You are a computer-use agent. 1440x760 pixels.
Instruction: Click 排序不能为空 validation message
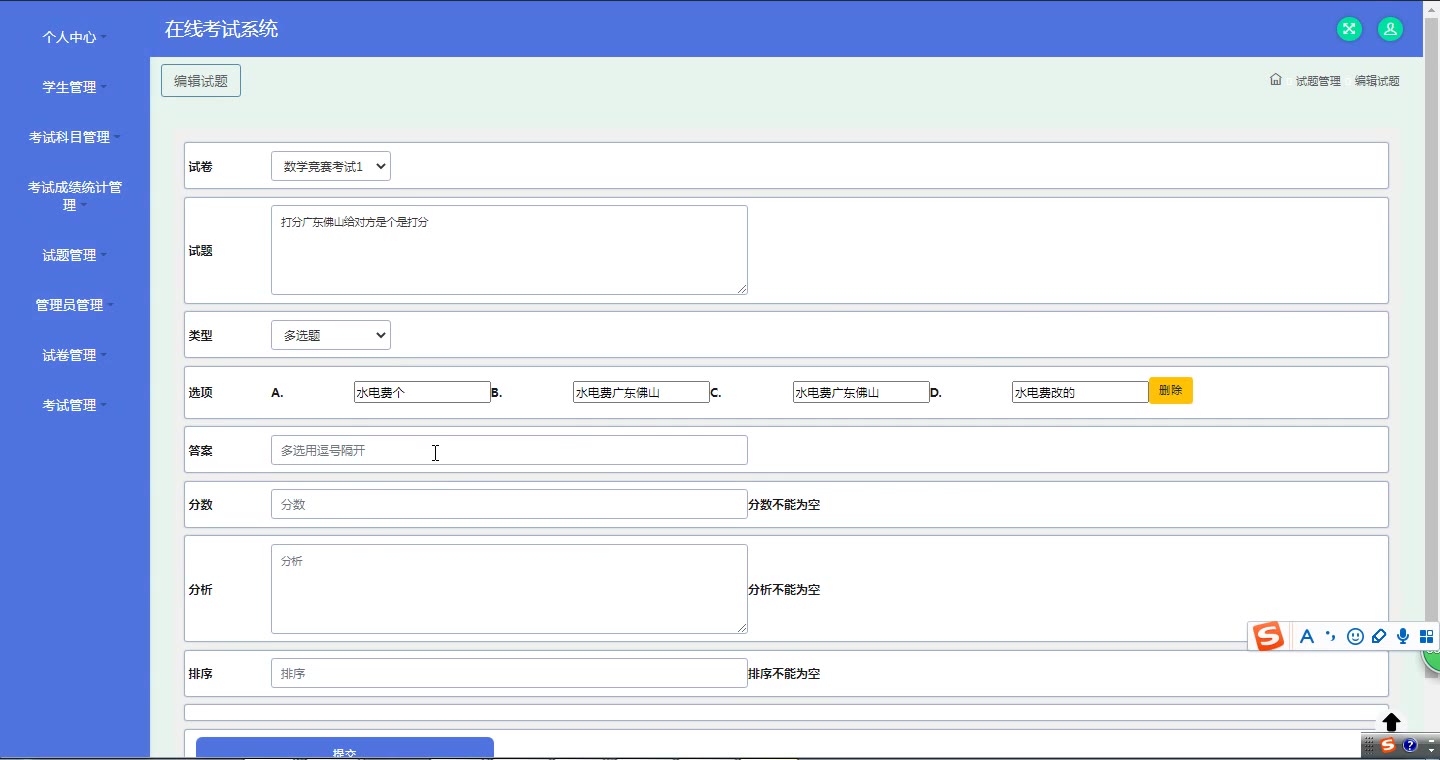tap(784, 674)
